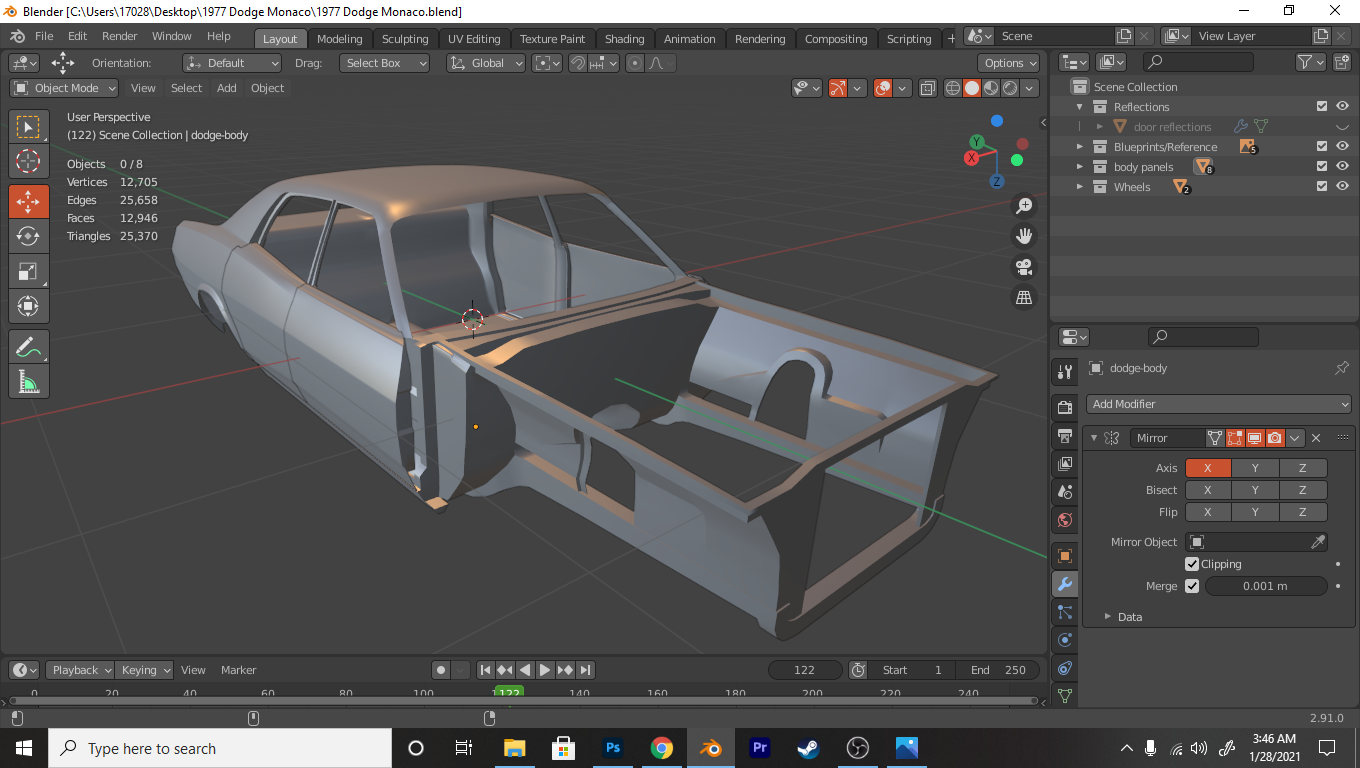This screenshot has width=1360, height=768.
Task: Uncheck the Clipping checkbox
Action: (x=1192, y=564)
